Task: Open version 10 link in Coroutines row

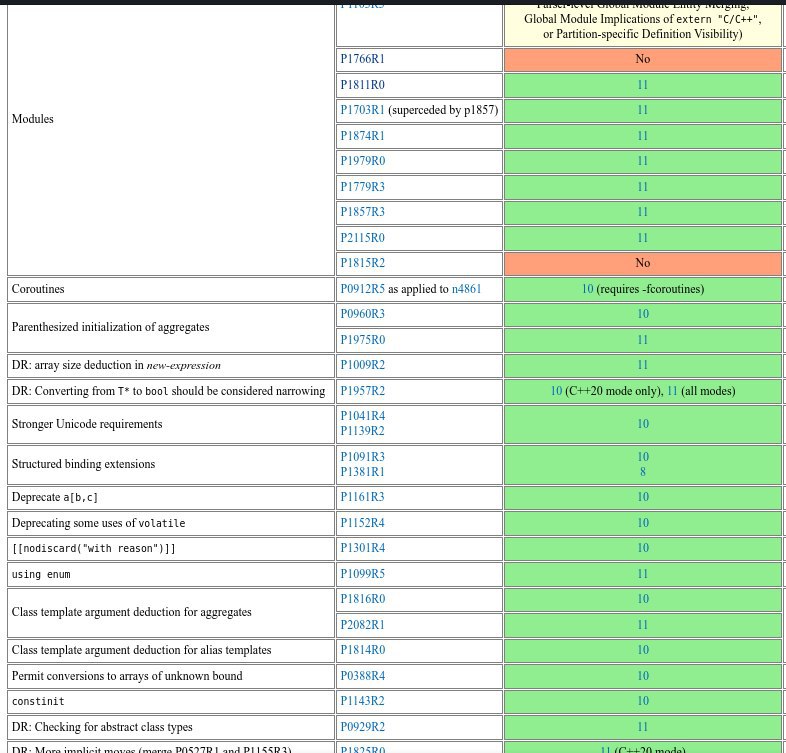Action: (x=587, y=289)
